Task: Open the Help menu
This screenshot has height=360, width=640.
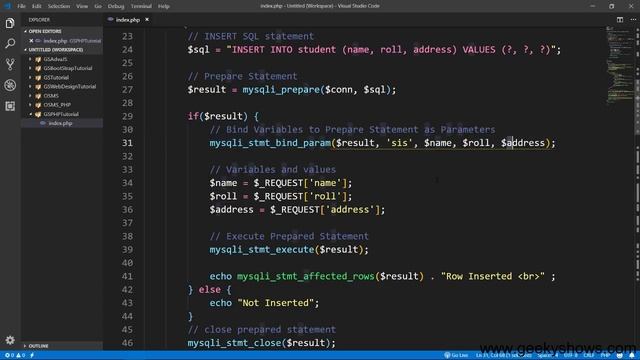Action: 164,6
